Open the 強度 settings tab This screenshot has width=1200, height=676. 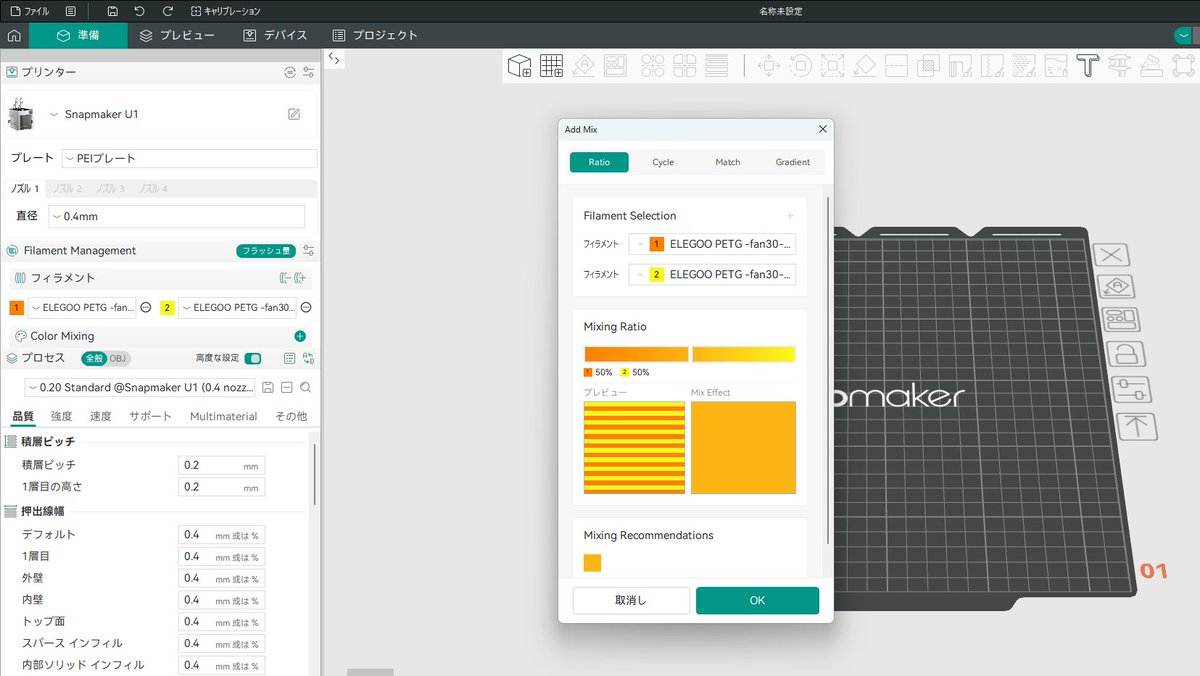click(61, 416)
